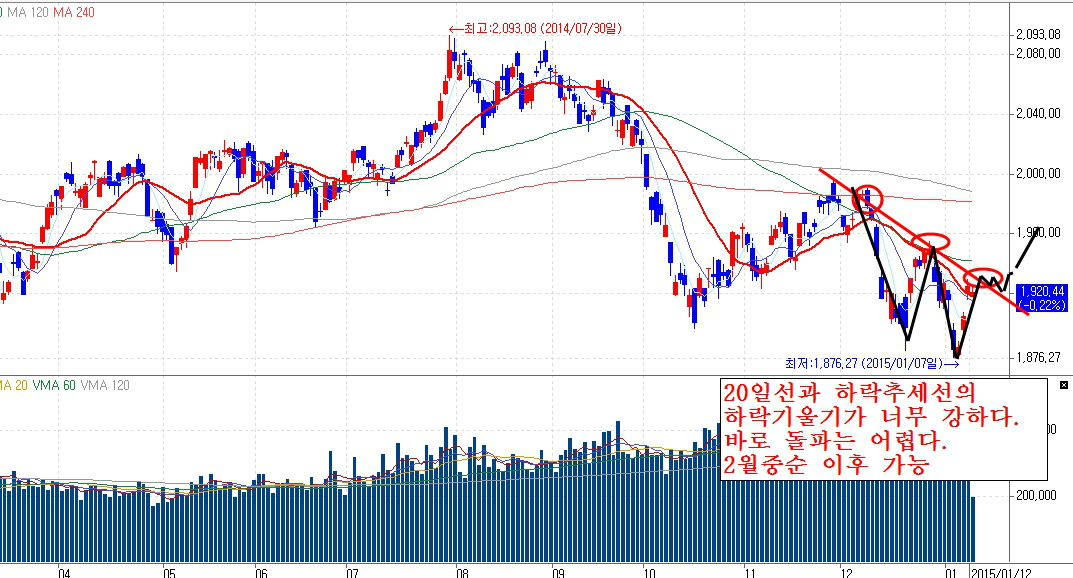
Task: Close the volume panel with the X icon
Action: coord(1063,385)
